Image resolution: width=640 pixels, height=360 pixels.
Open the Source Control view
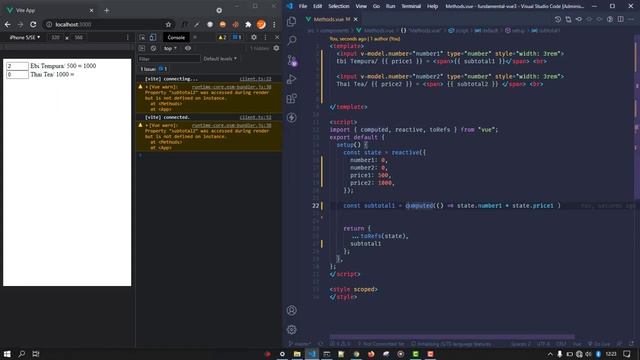(x=292, y=60)
